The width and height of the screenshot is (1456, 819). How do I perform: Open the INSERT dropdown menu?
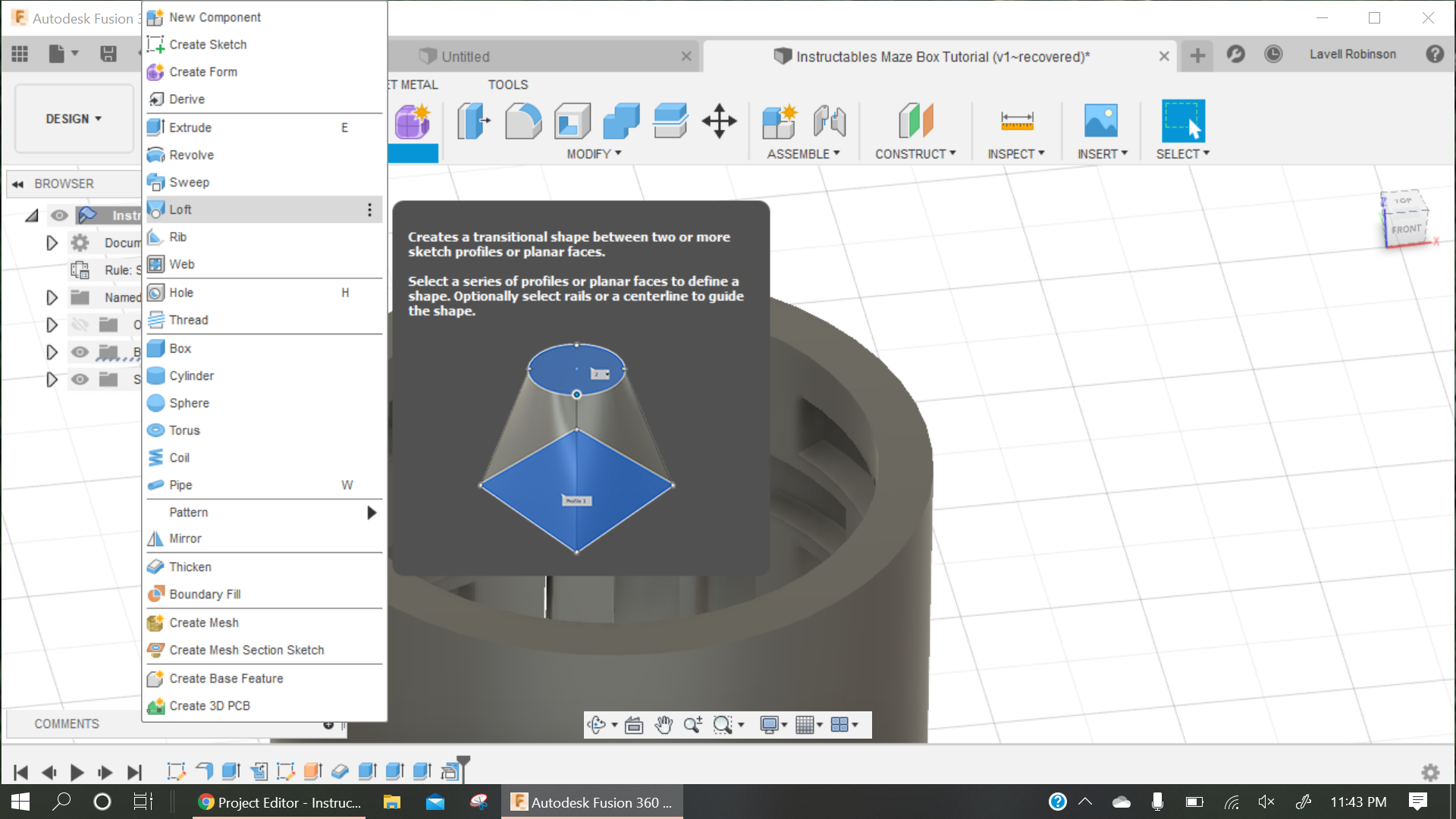point(1103,154)
